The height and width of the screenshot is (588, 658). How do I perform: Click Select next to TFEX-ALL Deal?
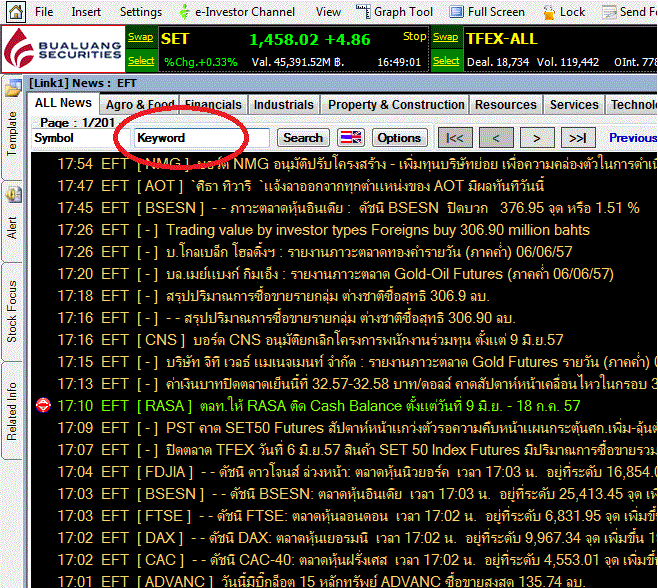pos(446,61)
